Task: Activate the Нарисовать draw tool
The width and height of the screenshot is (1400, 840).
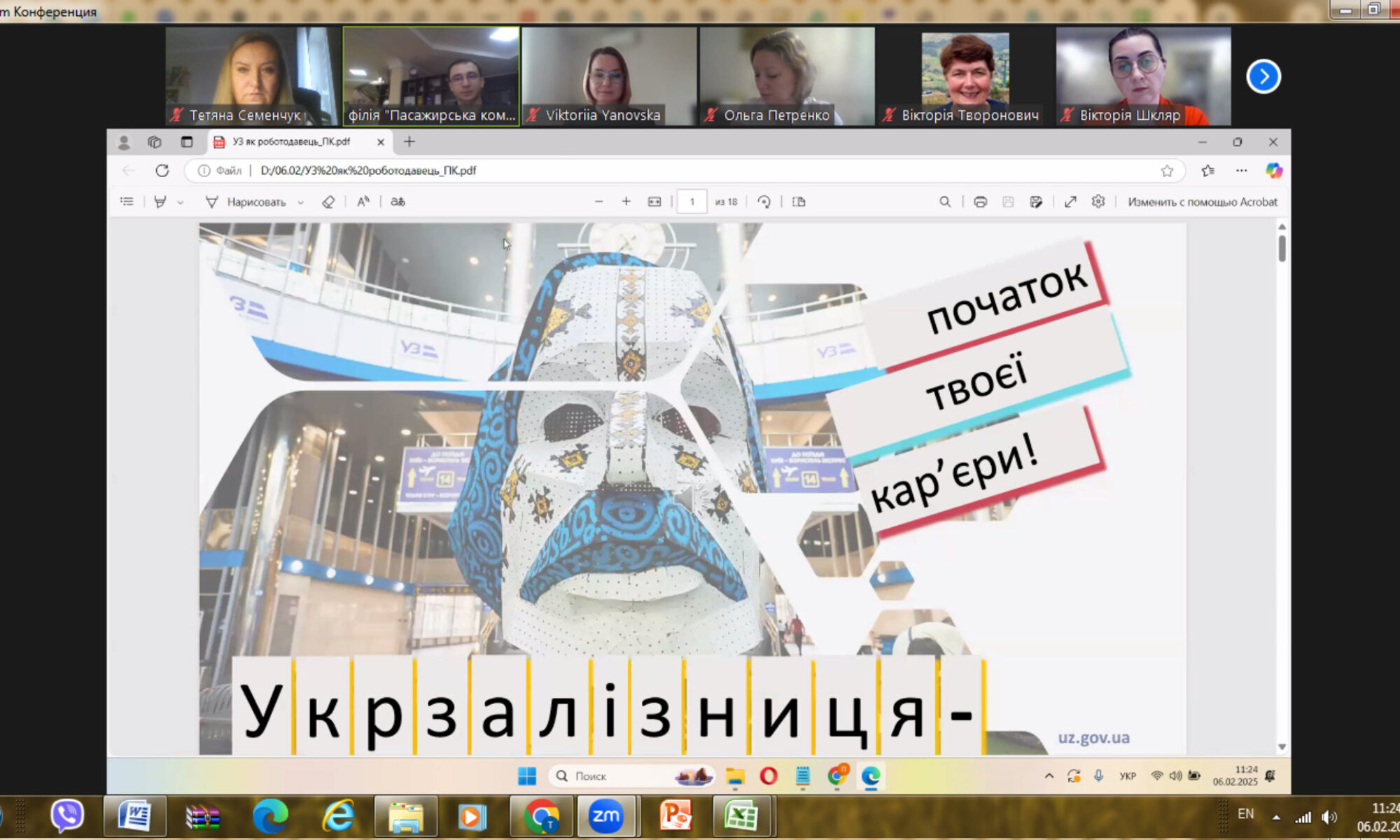Action: point(246,202)
